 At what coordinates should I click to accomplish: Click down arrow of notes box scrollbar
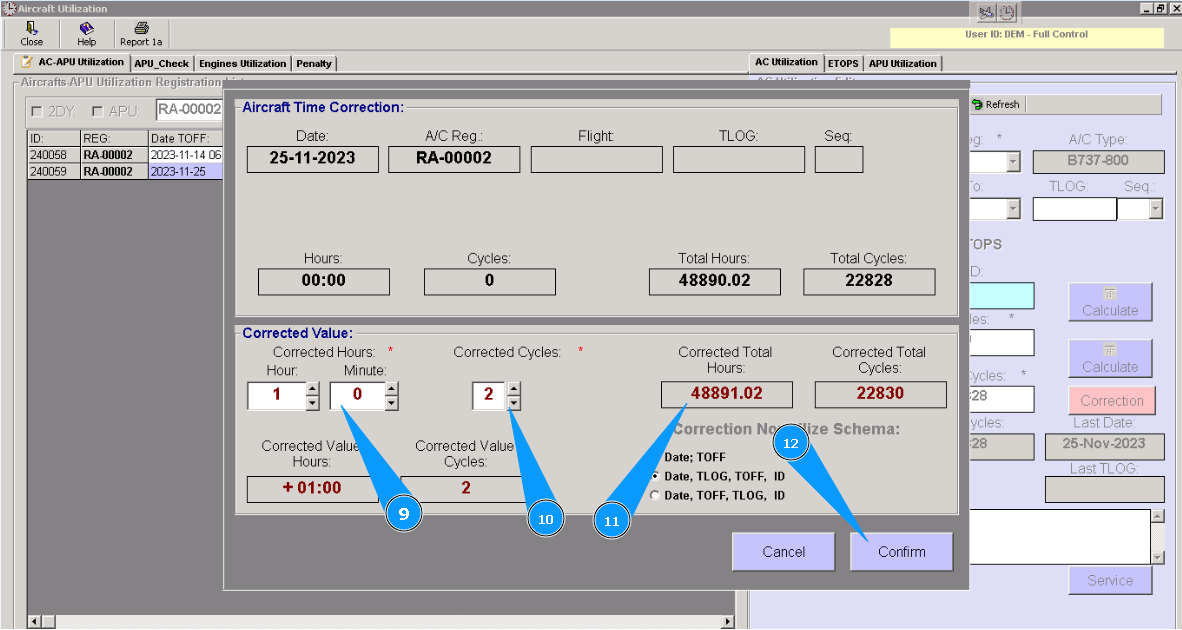[1158, 557]
